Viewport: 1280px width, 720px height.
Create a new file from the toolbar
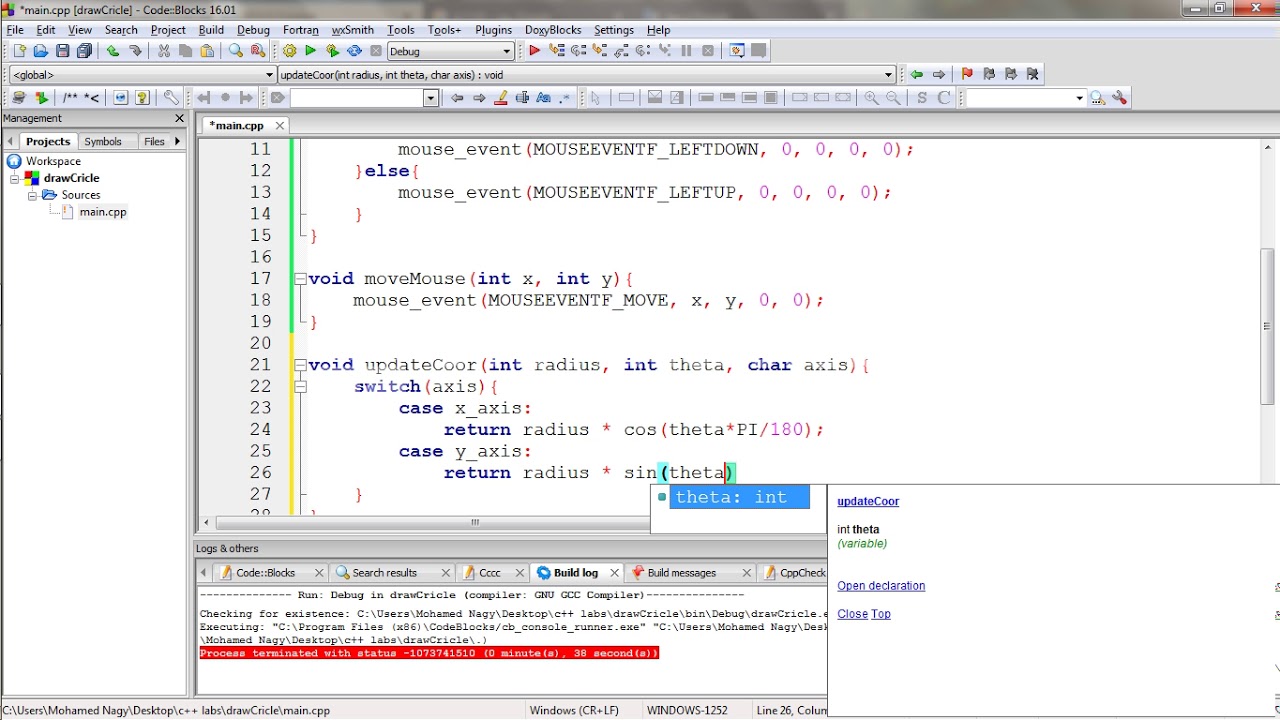point(19,51)
